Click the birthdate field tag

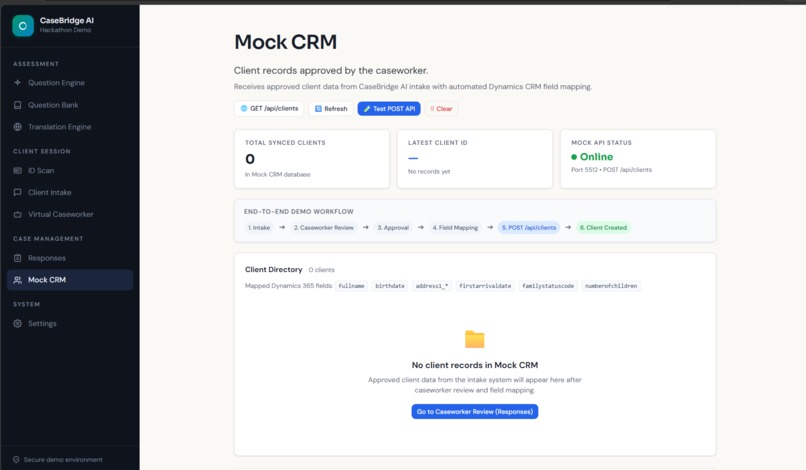390,286
